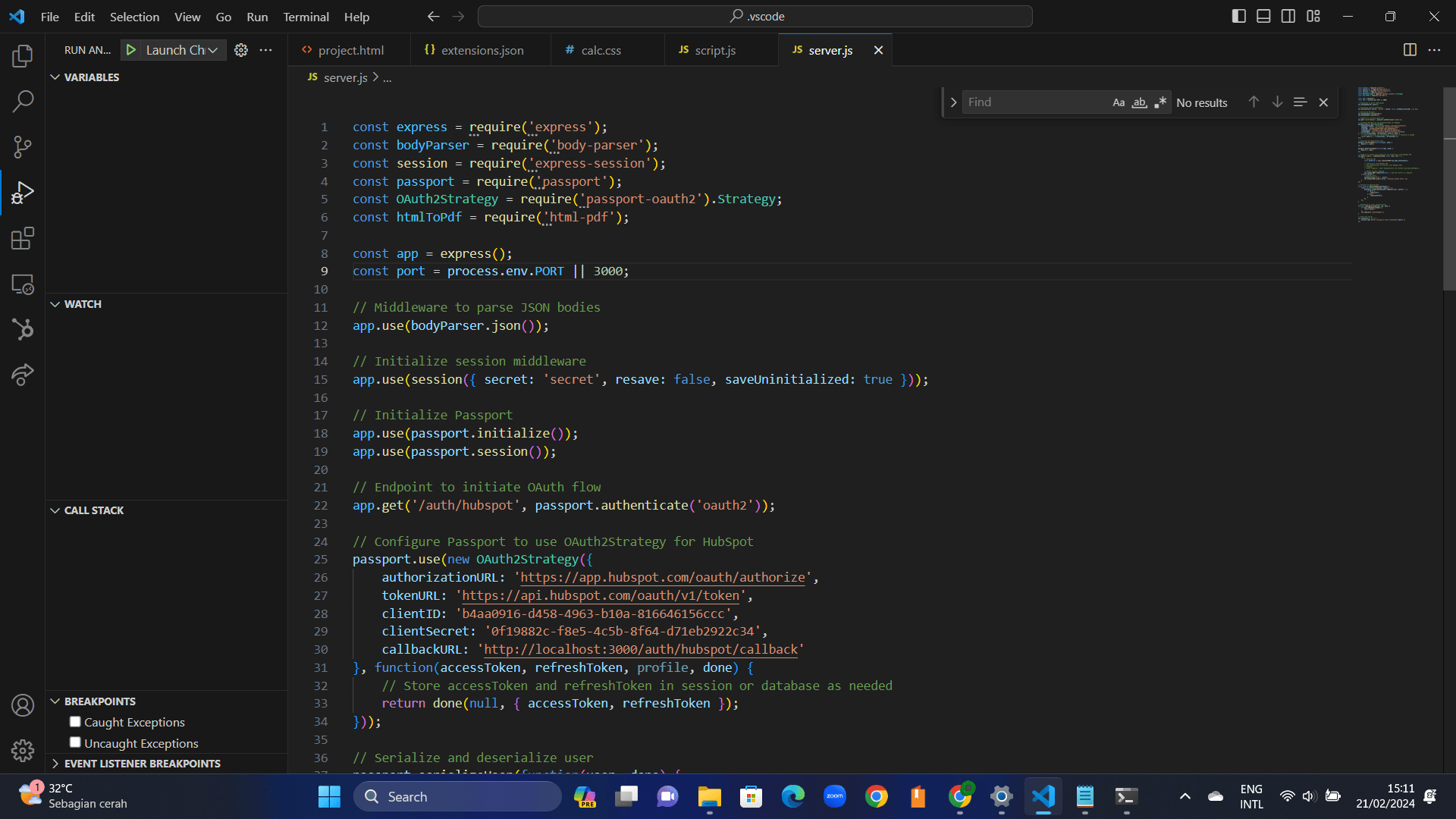
Task: Open the Source Control view
Action: pyautogui.click(x=23, y=147)
